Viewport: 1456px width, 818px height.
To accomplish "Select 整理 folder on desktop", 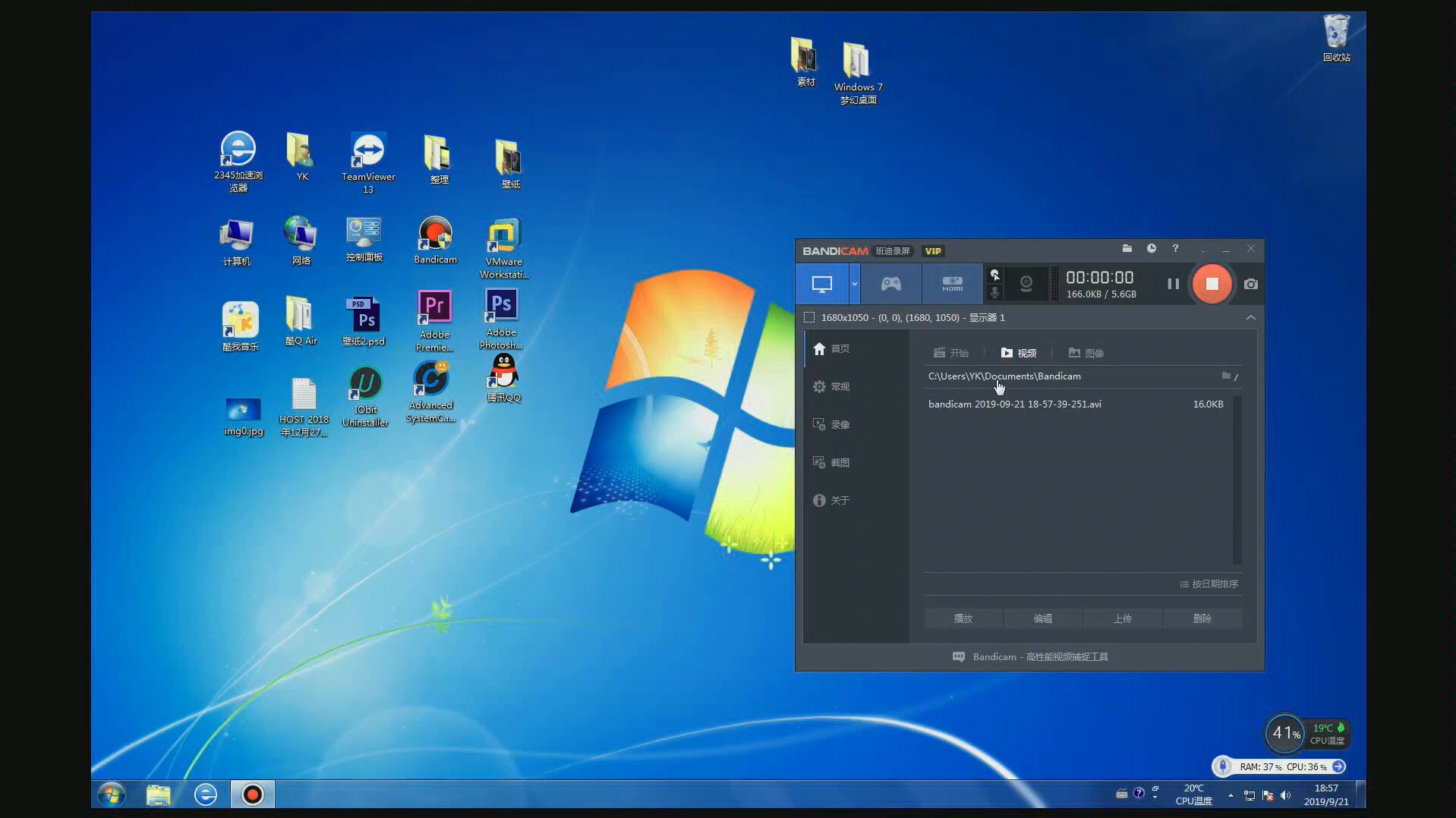I will pos(438,160).
